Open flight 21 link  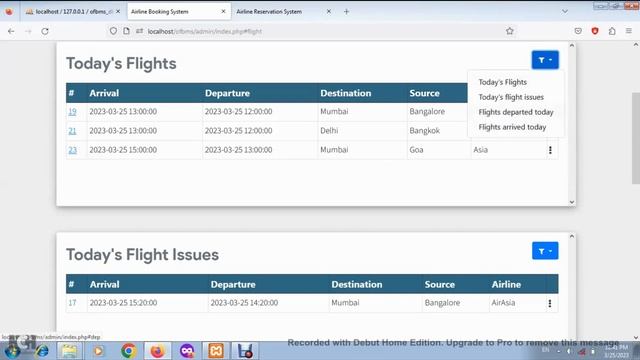pyautogui.click(x=72, y=131)
